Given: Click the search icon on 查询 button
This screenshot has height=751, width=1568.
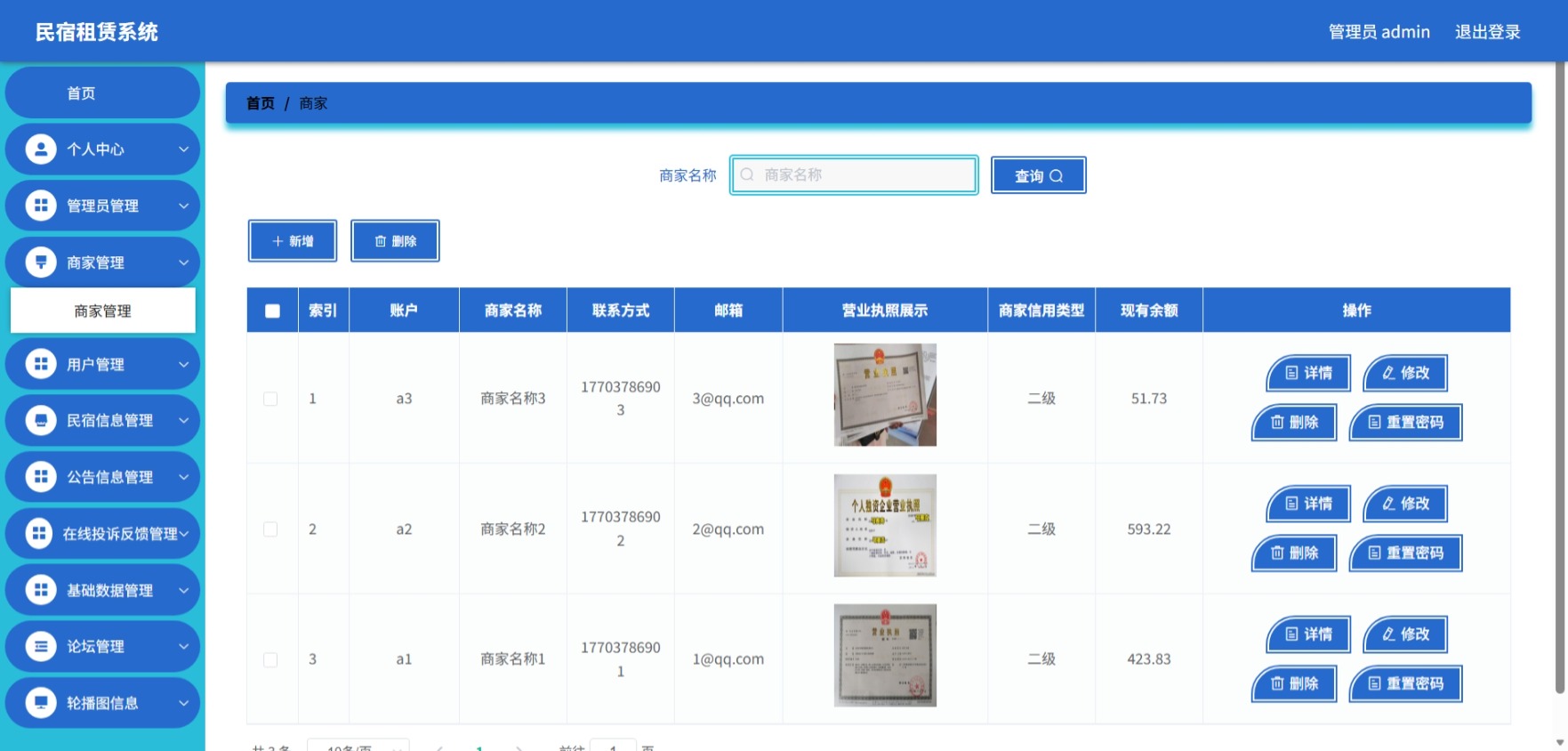Looking at the screenshot, I should pyautogui.click(x=1057, y=176).
